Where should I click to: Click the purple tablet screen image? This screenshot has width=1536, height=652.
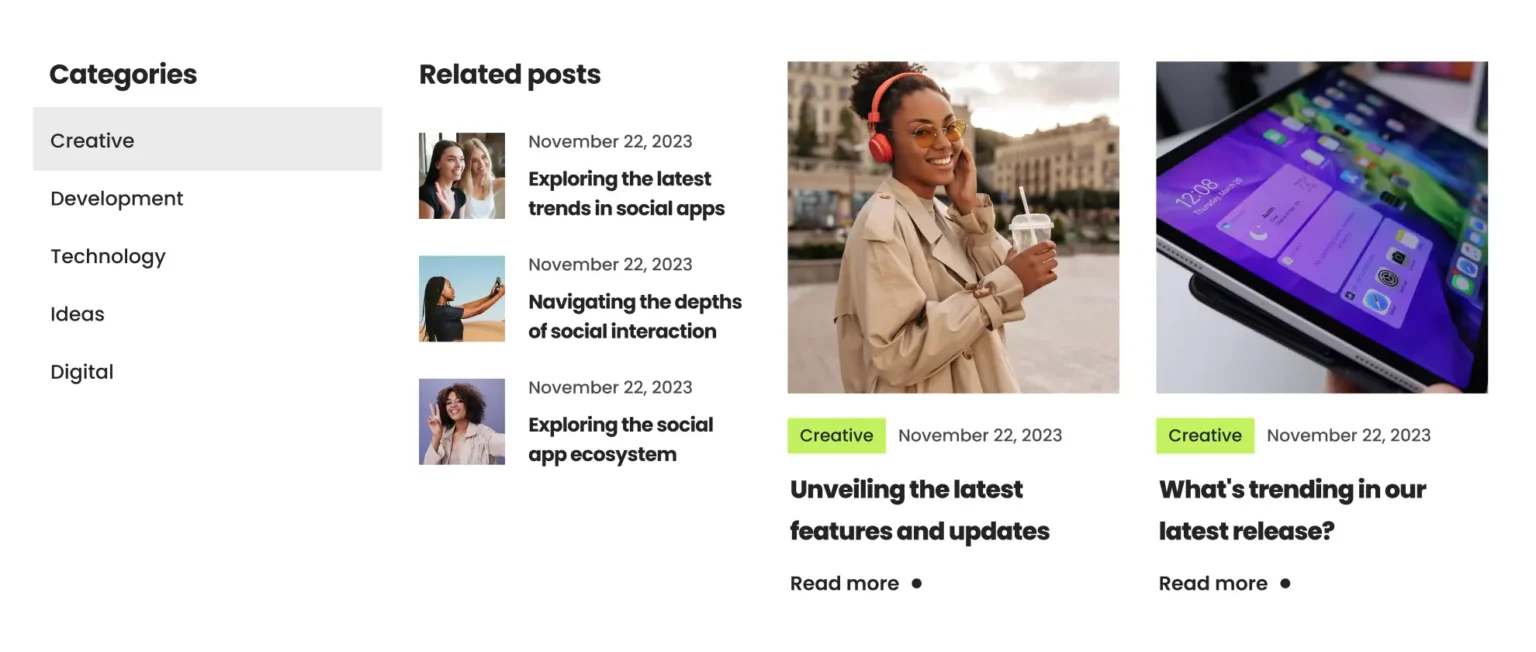pyautogui.click(x=1322, y=227)
